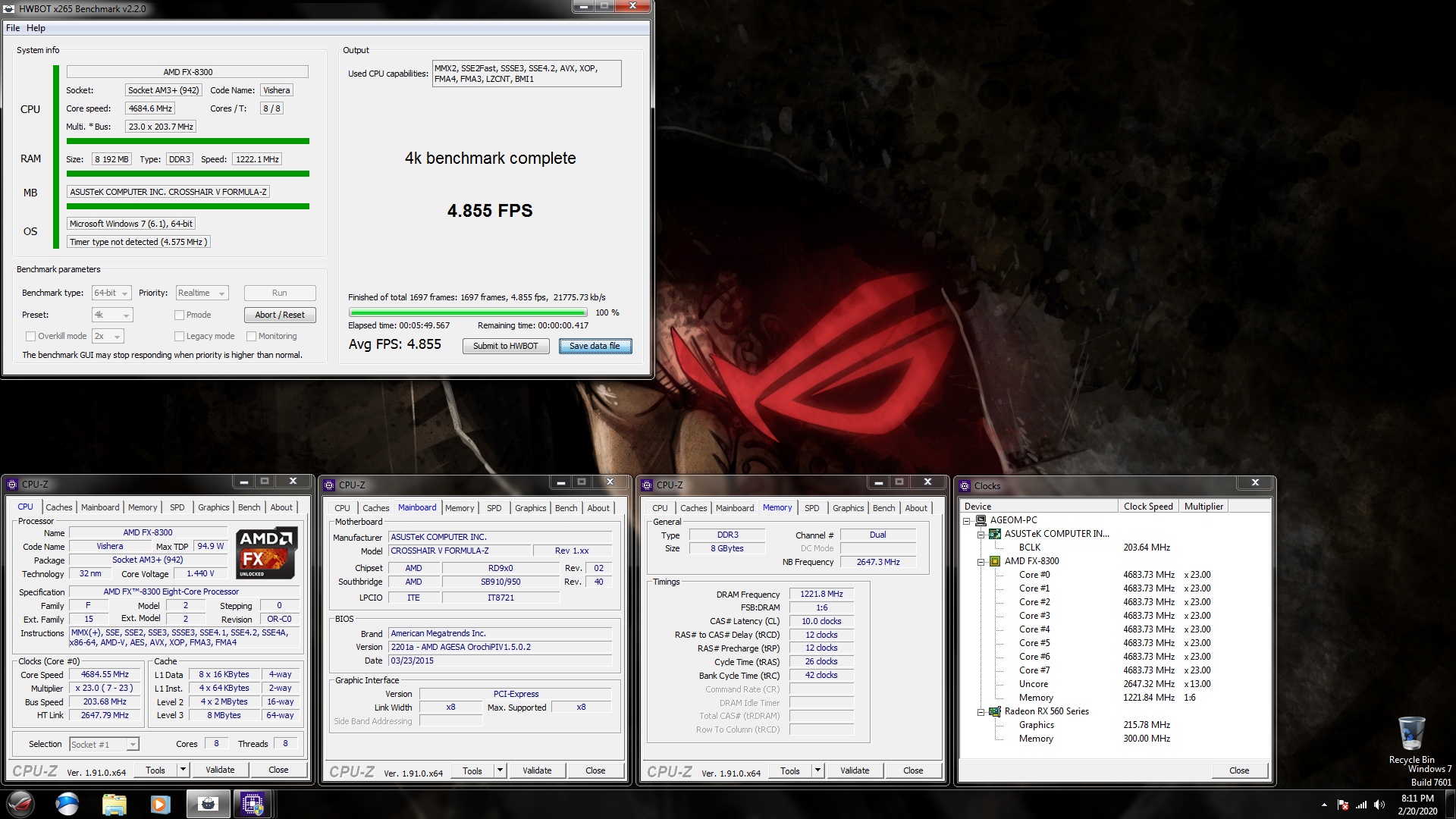Enable the Pmode checkbox
The width and height of the screenshot is (1456, 819).
tap(179, 315)
